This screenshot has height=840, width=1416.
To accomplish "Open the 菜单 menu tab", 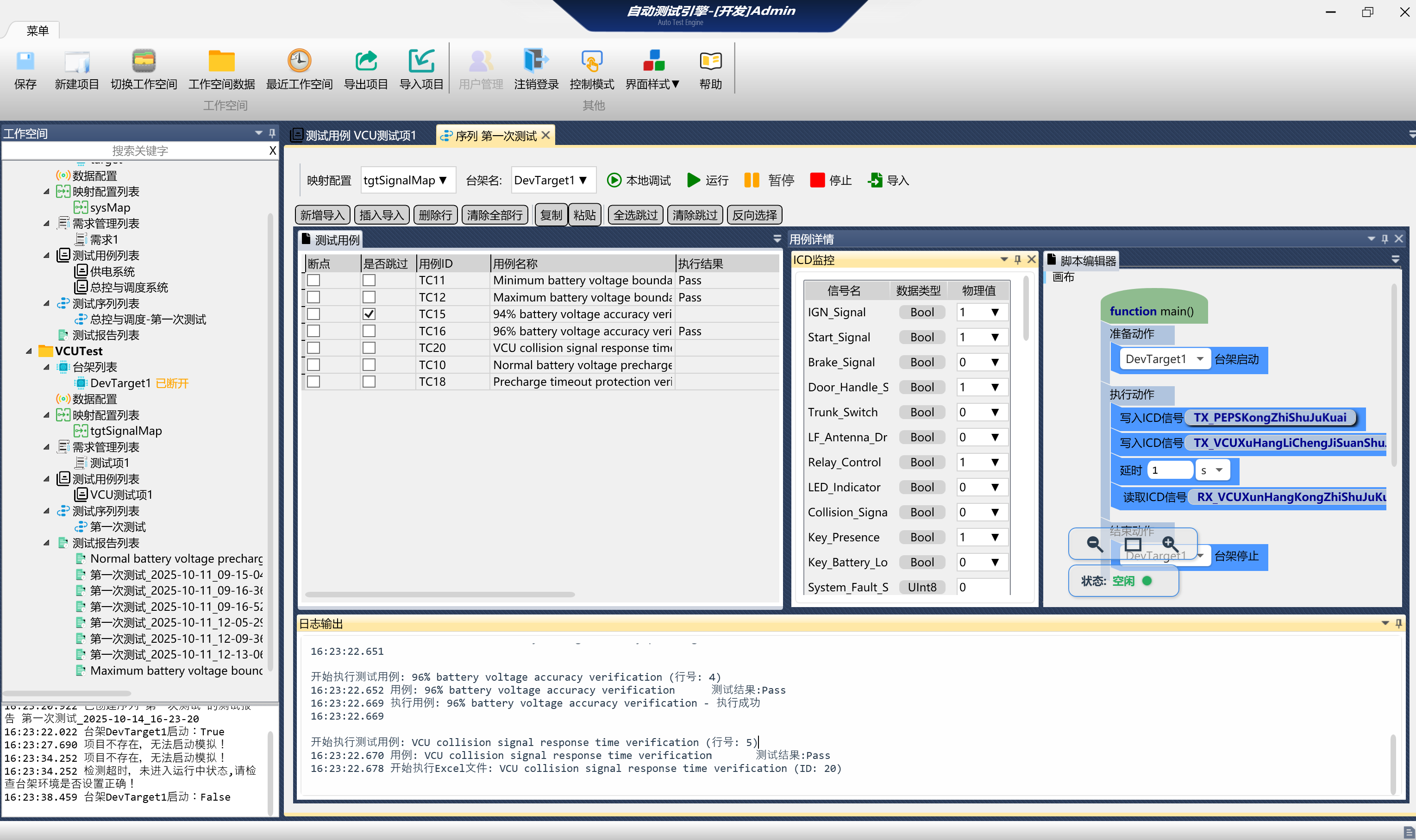I will pyautogui.click(x=38, y=31).
